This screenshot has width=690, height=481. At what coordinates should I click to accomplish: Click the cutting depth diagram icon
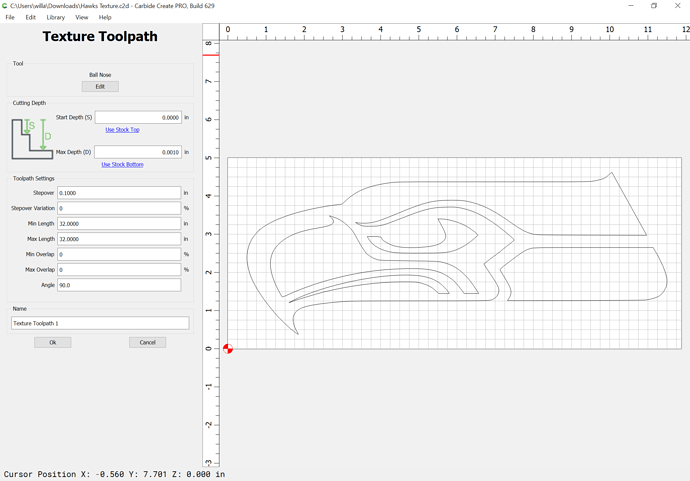[32, 139]
